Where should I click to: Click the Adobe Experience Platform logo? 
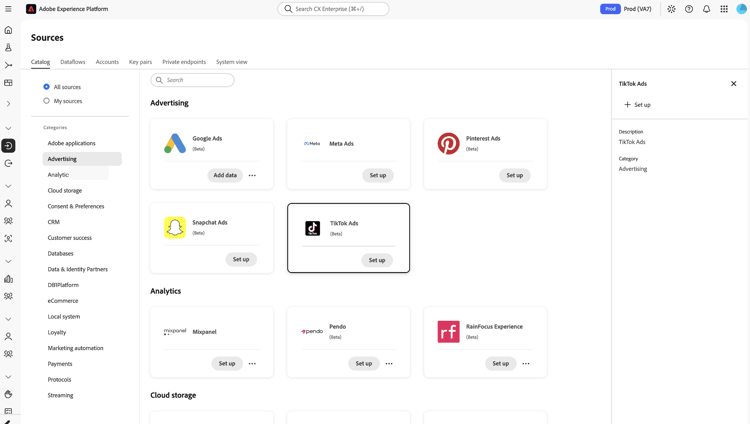click(31, 9)
